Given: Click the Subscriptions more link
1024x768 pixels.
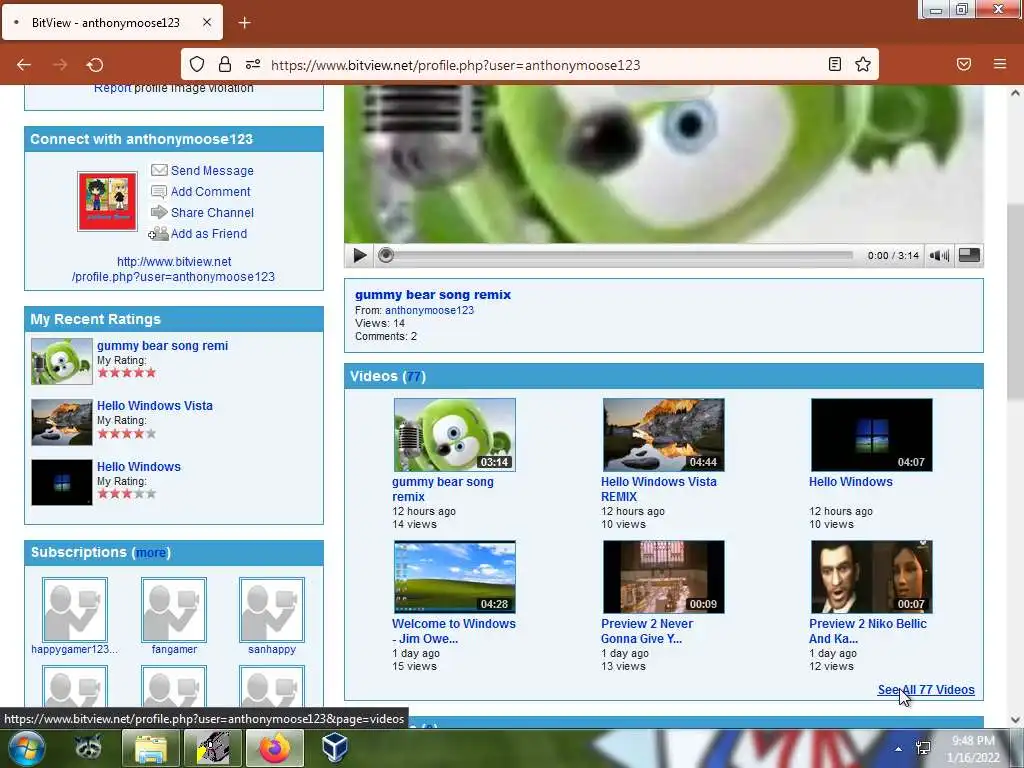Looking at the screenshot, I should (x=151, y=552).
